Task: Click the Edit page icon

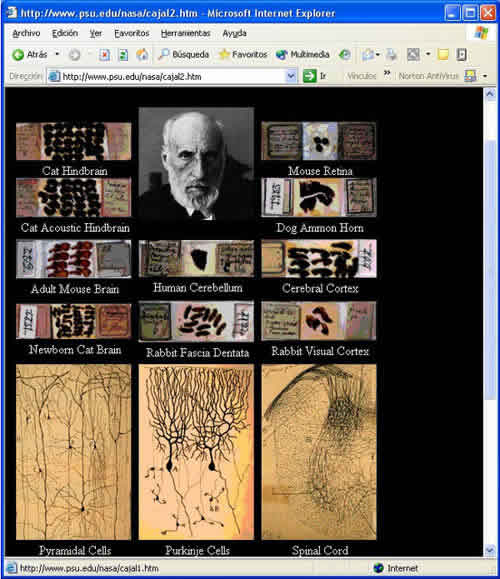Action: 413,55
